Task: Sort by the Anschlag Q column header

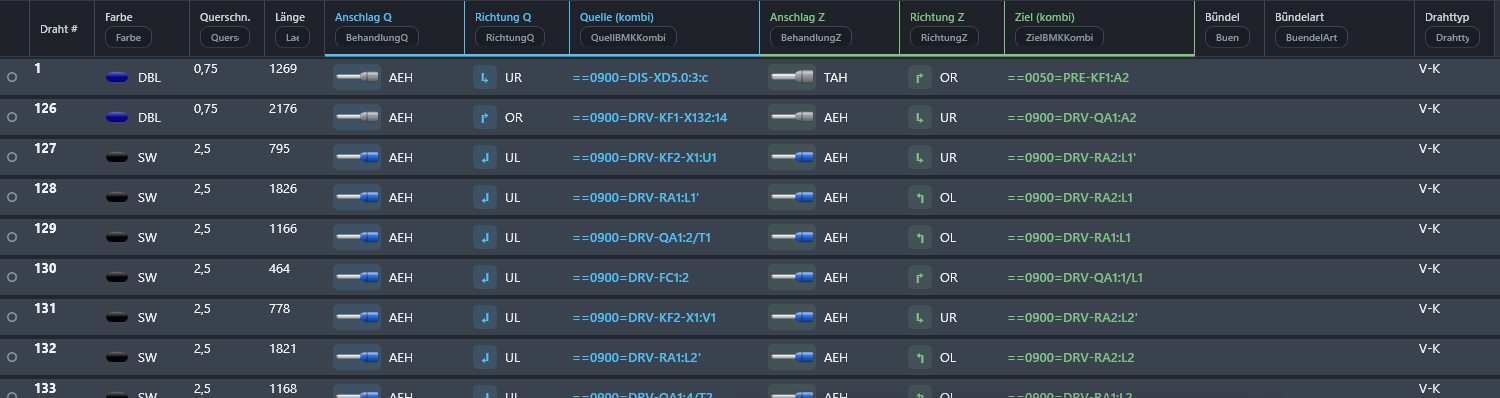Action: 363,17
